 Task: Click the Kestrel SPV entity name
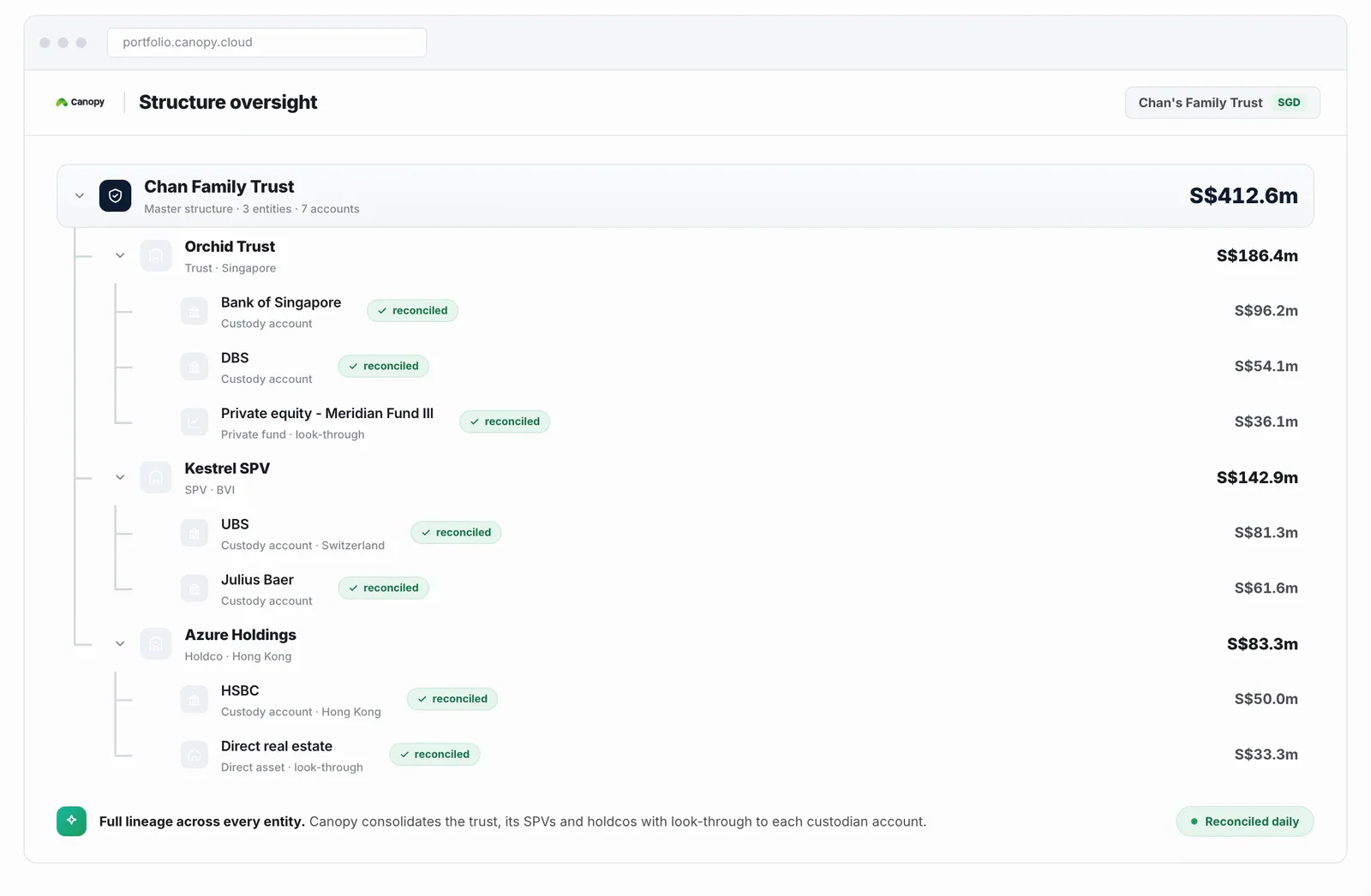[227, 469]
